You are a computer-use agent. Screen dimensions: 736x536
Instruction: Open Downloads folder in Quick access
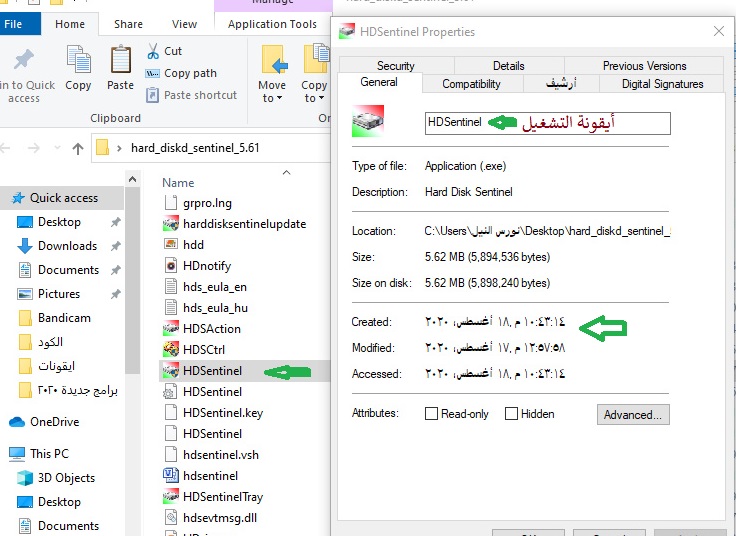[67, 246]
